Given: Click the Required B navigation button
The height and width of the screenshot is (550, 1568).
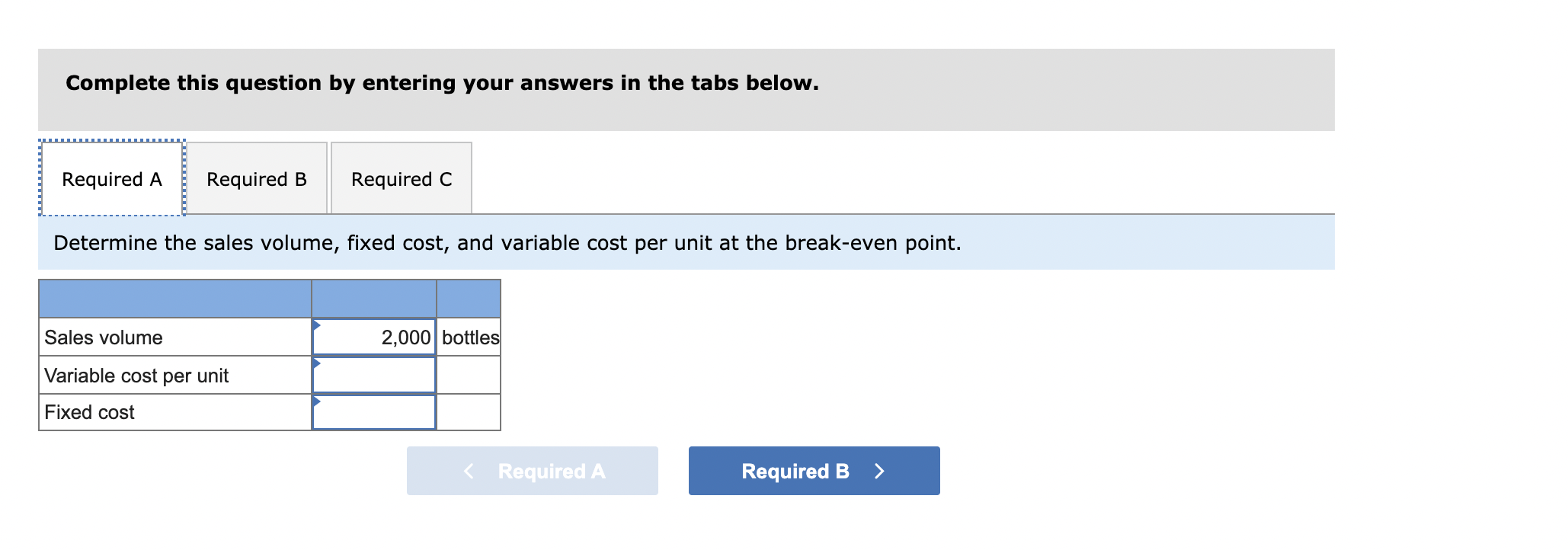Looking at the screenshot, I should coord(813,471).
